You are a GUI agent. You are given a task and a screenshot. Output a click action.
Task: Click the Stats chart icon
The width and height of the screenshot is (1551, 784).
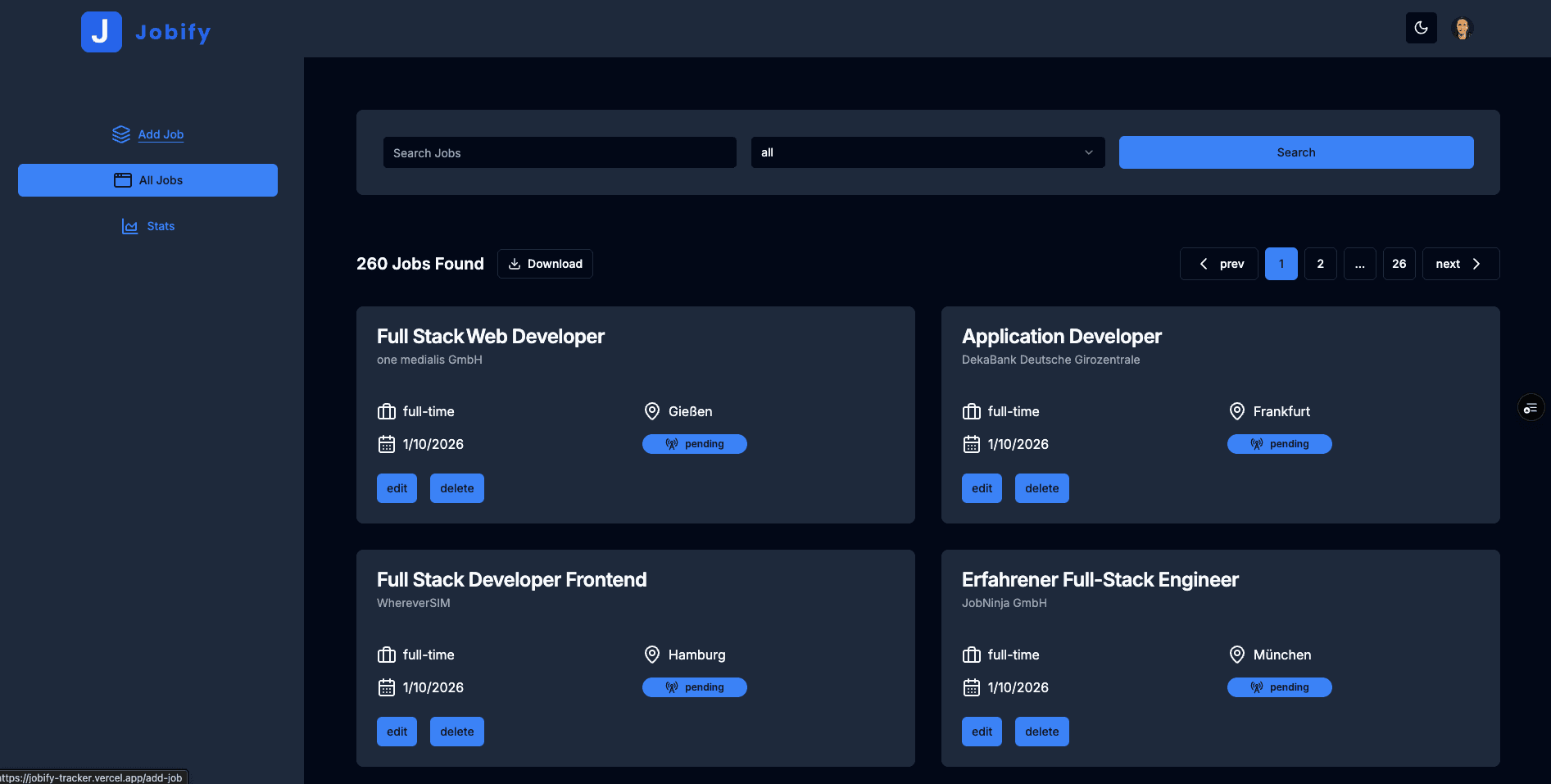pyautogui.click(x=129, y=226)
